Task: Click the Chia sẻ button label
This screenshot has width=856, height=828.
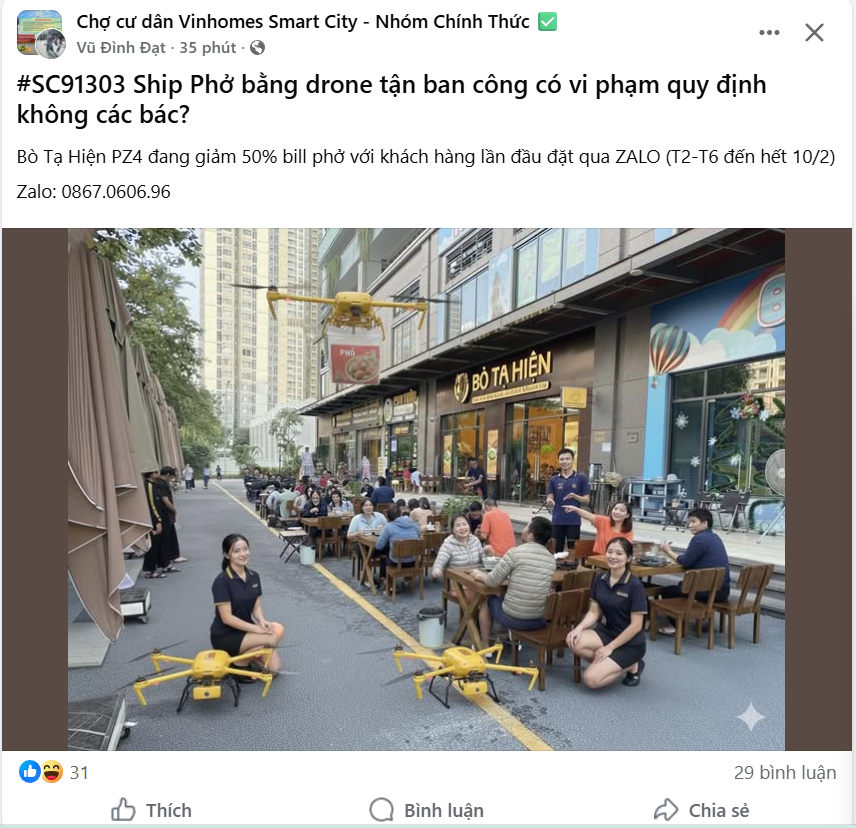Action: point(719,811)
